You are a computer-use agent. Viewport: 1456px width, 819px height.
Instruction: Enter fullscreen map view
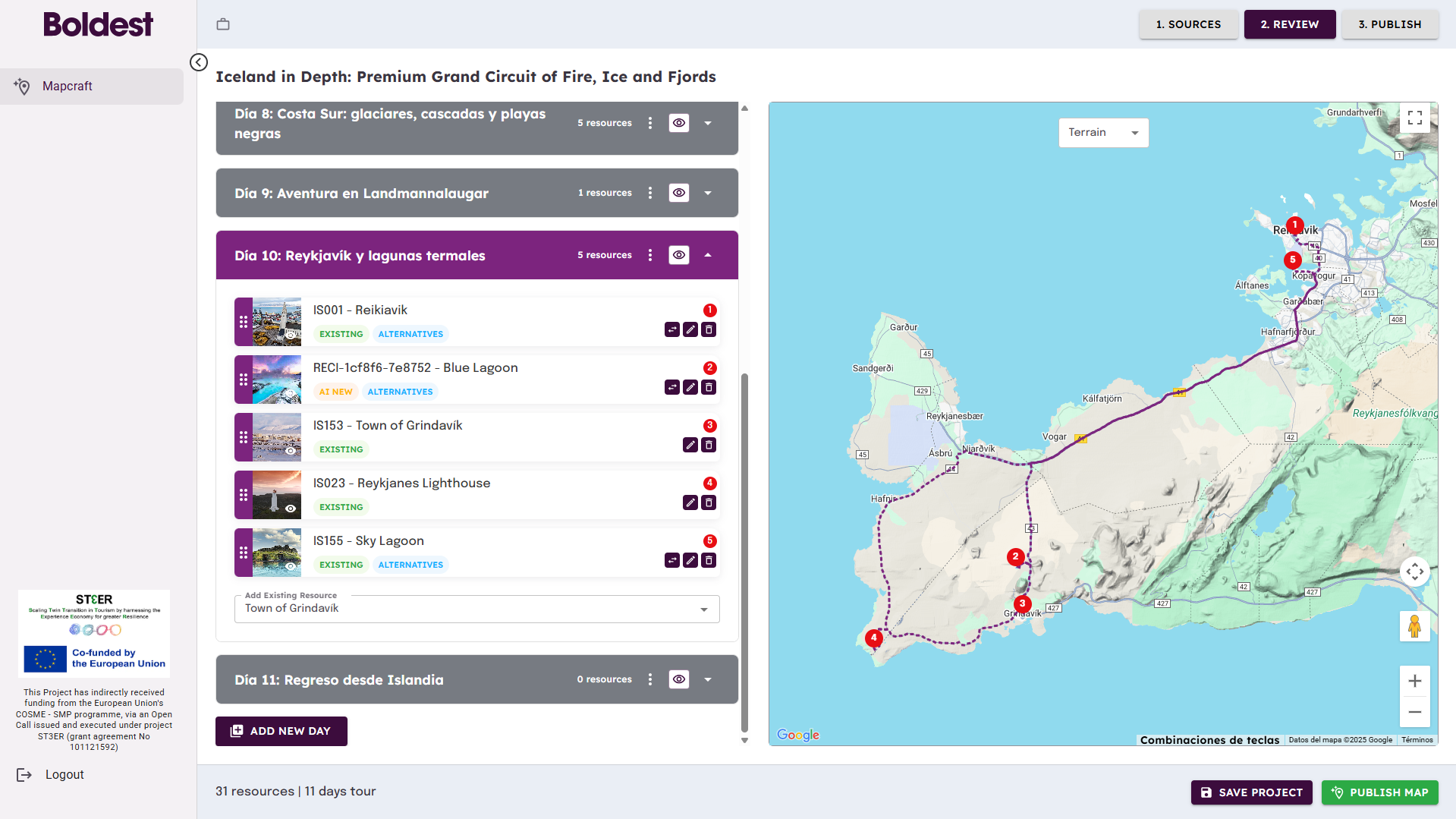click(x=1414, y=118)
